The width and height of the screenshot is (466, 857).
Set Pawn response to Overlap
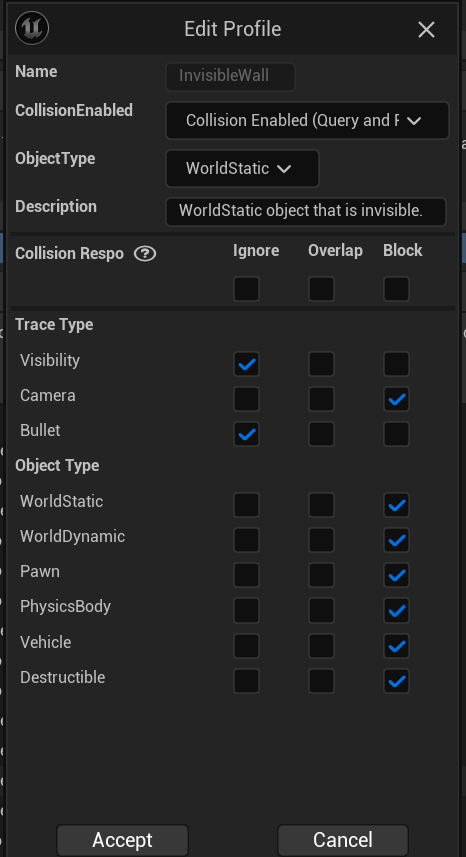pos(321,575)
